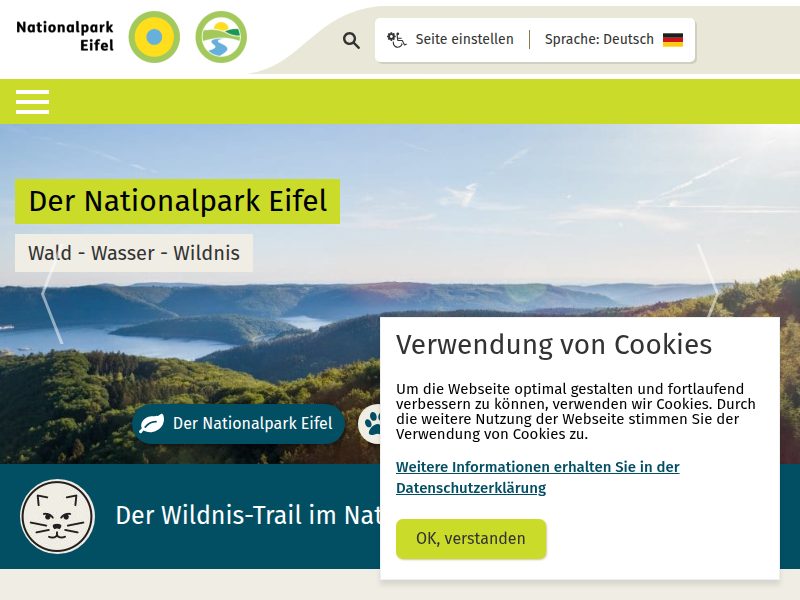The width and height of the screenshot is (800, 600).
Task: Click the green landscape river logo
Action: tap(221, 37)
